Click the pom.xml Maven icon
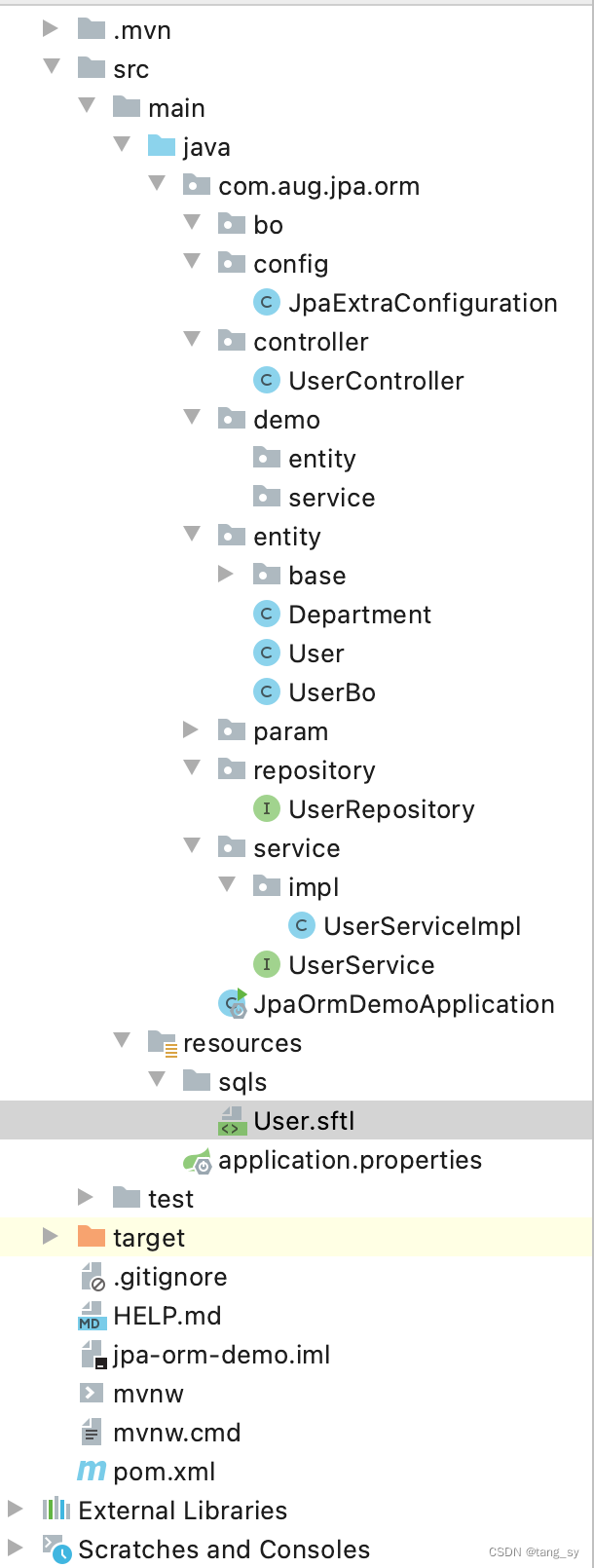The width and height of the screenshot is (594, 1568). click(92, 1471)
